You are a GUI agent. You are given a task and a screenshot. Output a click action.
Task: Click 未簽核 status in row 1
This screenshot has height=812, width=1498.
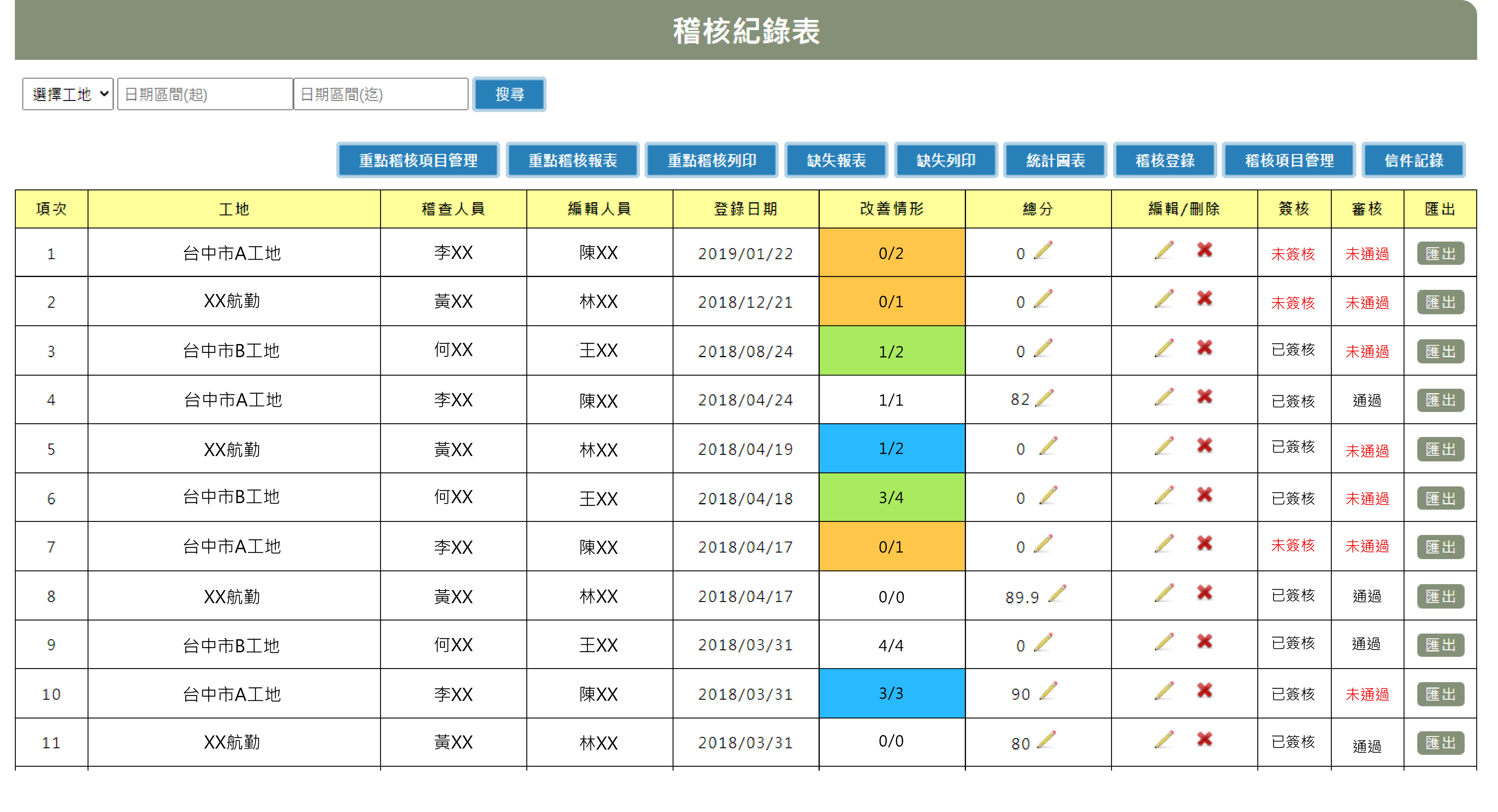(x=1293, y=254)
